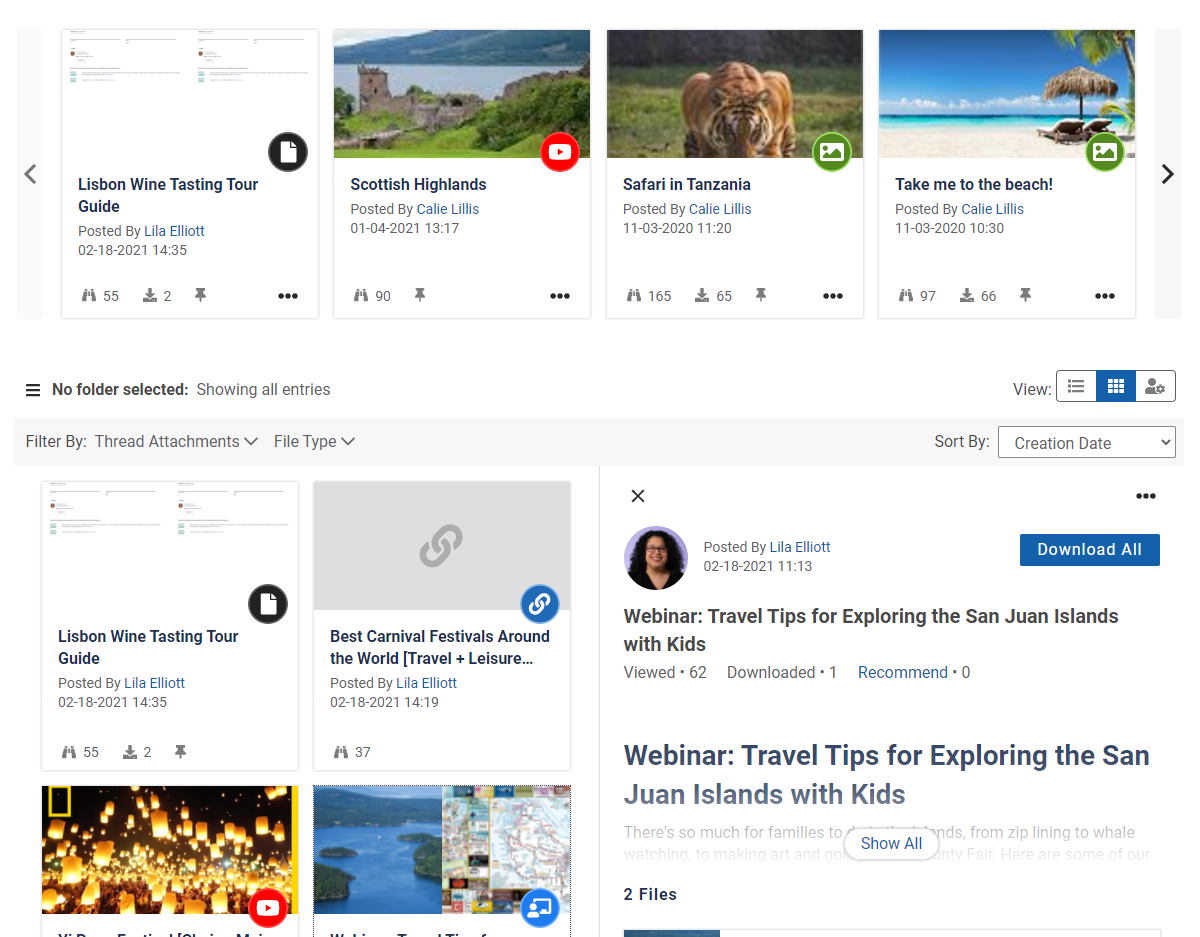Advance carousel with the next arrow
1200x937 pixels.
coord(1167,174)
